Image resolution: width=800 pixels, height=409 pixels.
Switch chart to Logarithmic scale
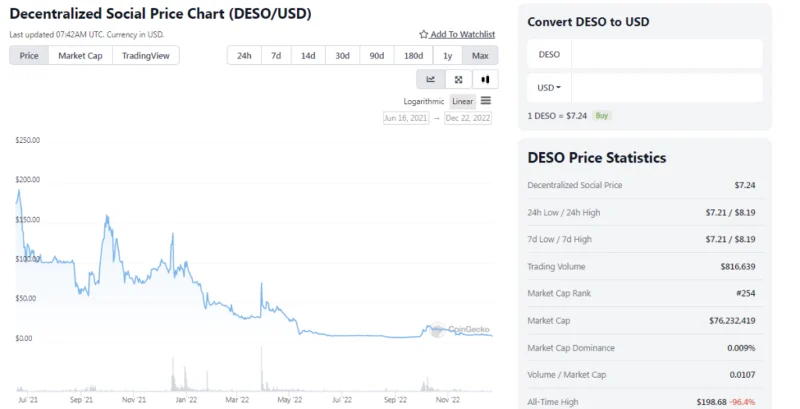pyautogui.click(x=423, y=101)
